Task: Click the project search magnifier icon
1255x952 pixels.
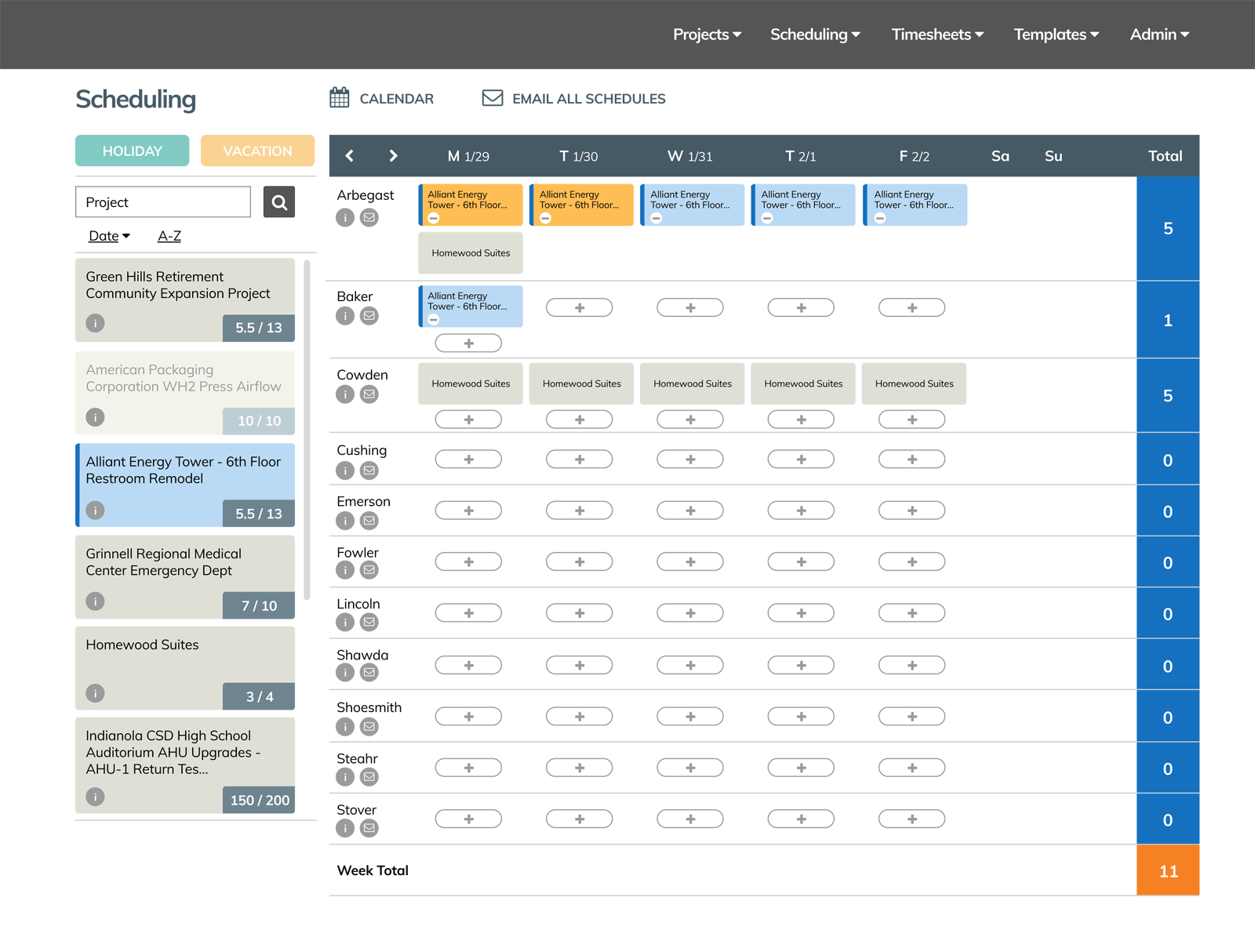Action: 279,202
